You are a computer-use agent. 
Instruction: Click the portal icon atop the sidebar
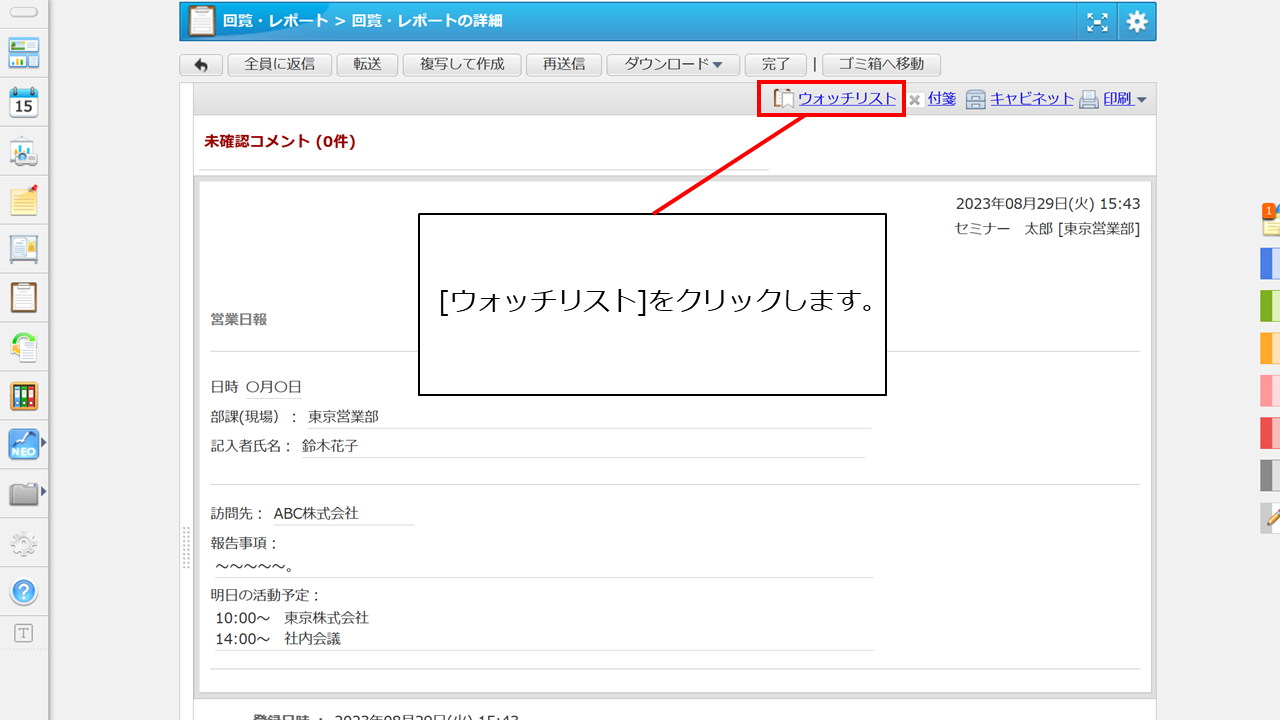click(24, 53)
